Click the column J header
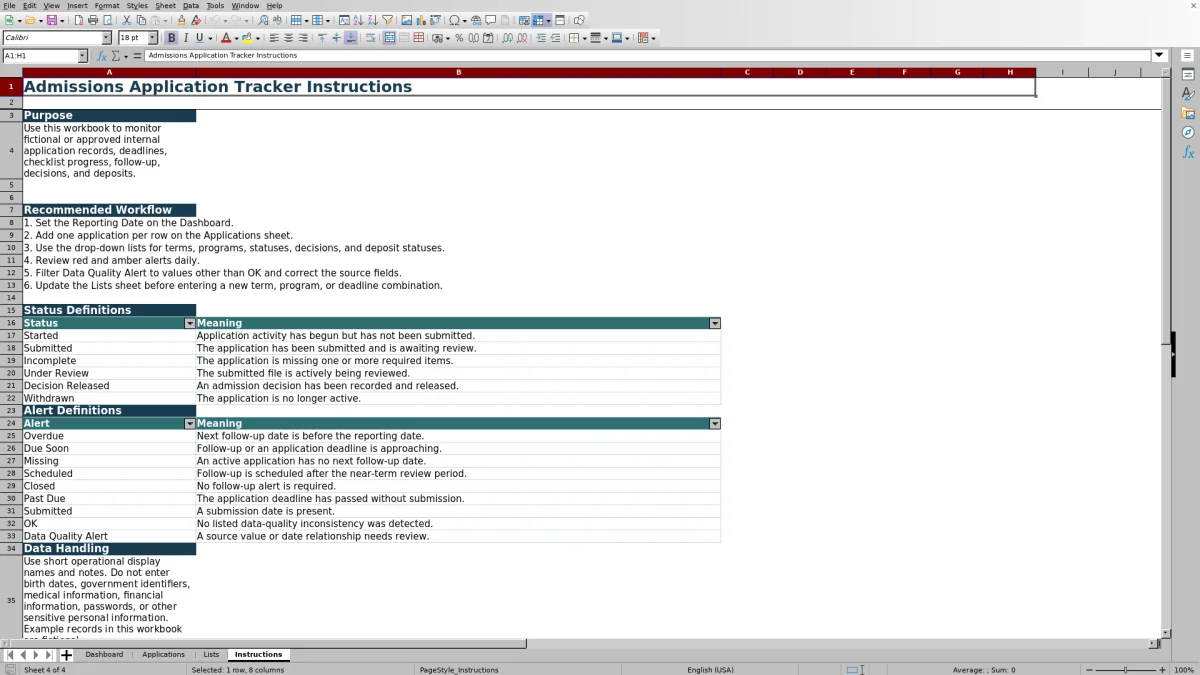 (x=1114, y=72)
